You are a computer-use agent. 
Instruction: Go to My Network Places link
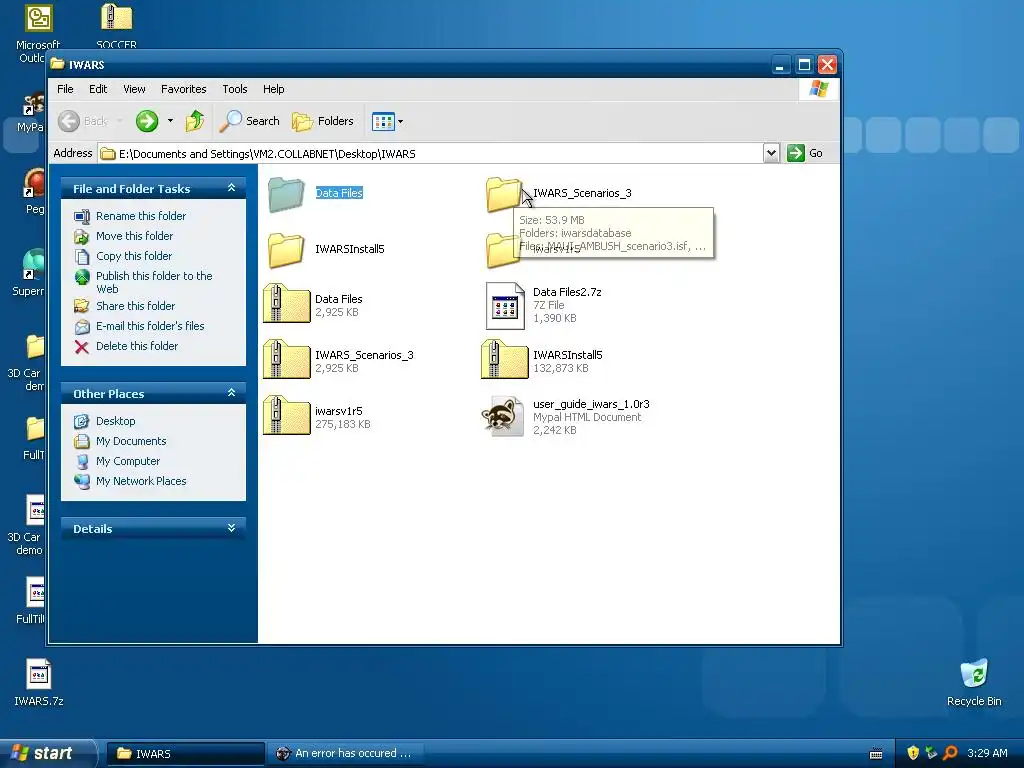click(x=141, y=481)
